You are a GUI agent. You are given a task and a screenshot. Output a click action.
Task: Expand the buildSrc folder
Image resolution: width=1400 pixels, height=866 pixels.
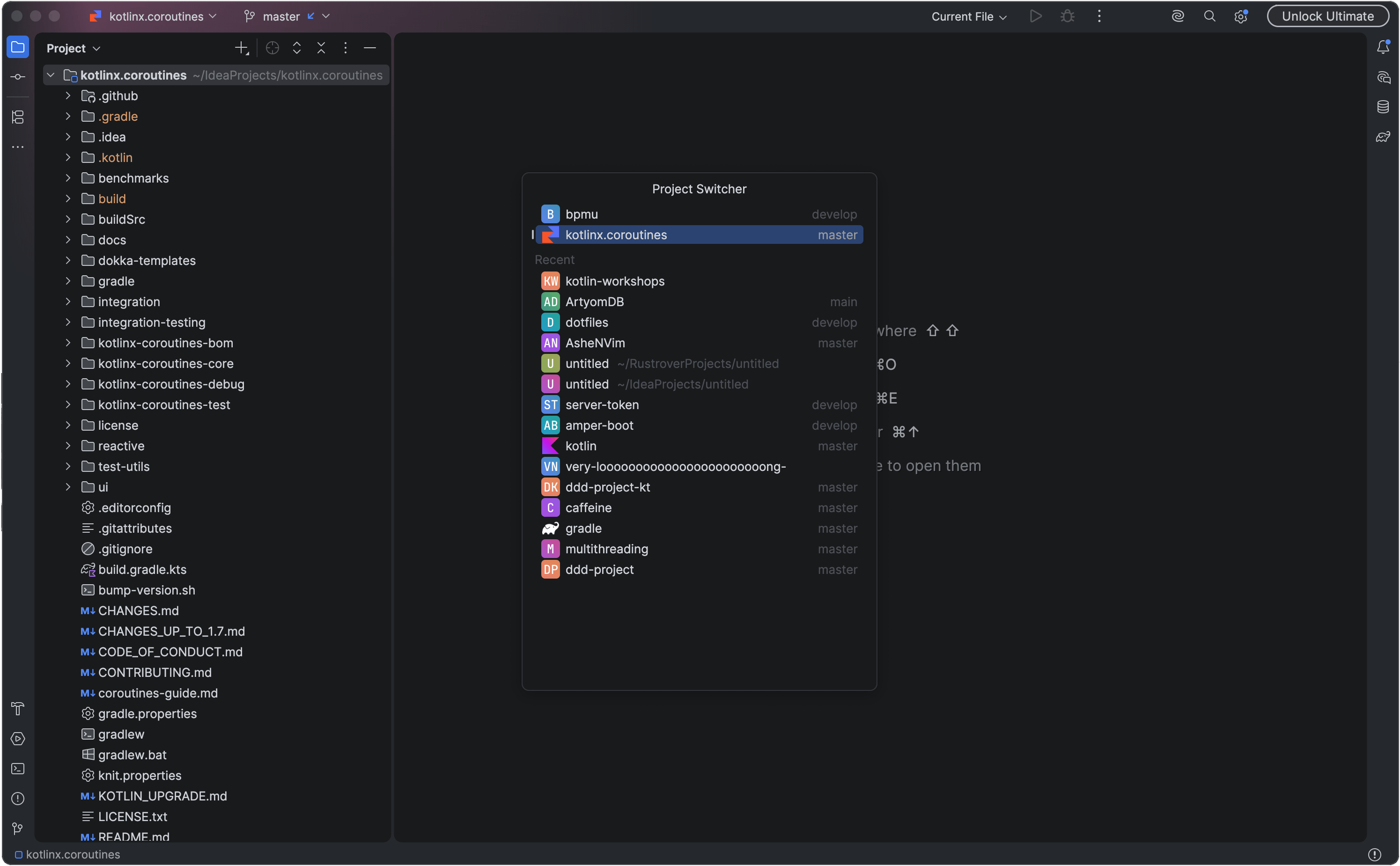pyautogui.click(x=67, y=220)
